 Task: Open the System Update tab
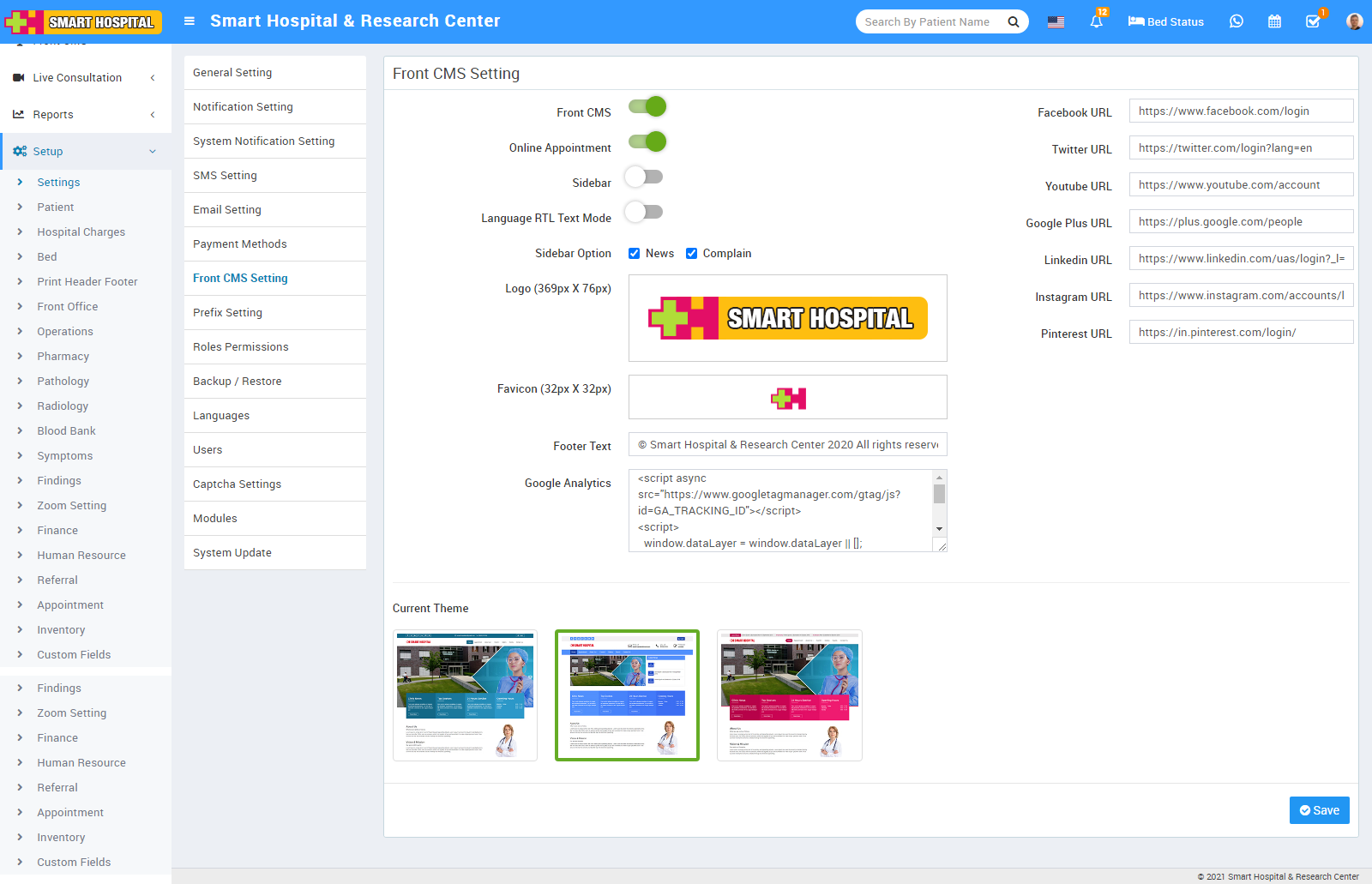[x=275, y=553]
